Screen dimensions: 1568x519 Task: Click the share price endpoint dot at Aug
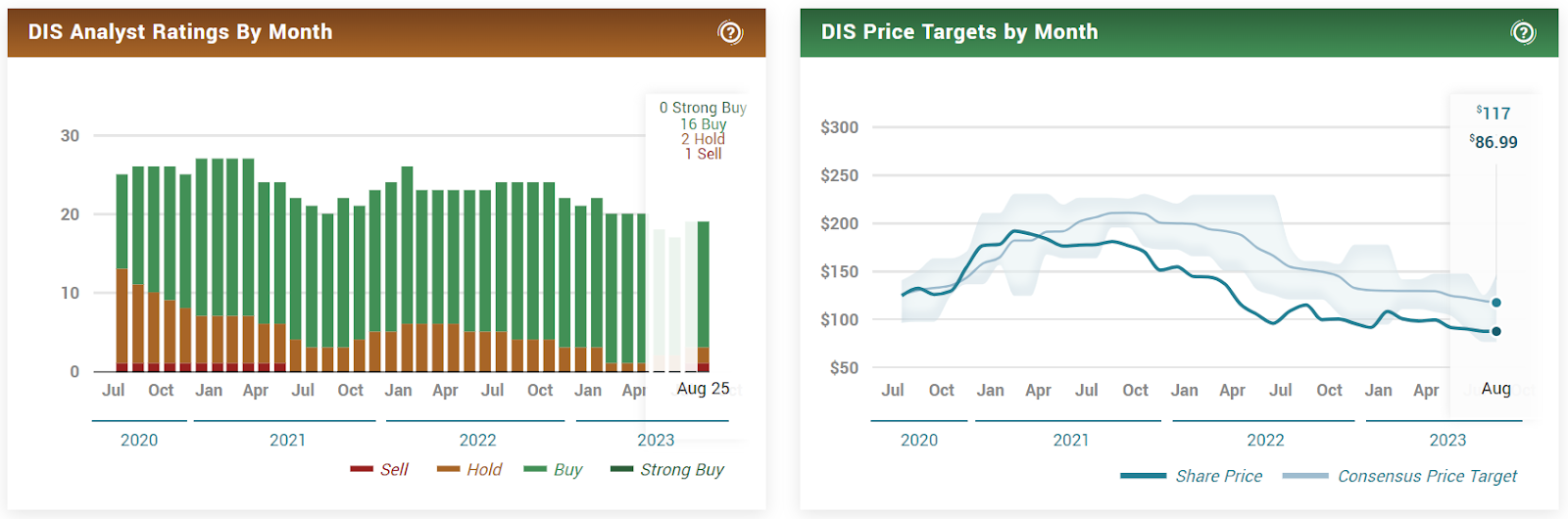point(1496,331)
